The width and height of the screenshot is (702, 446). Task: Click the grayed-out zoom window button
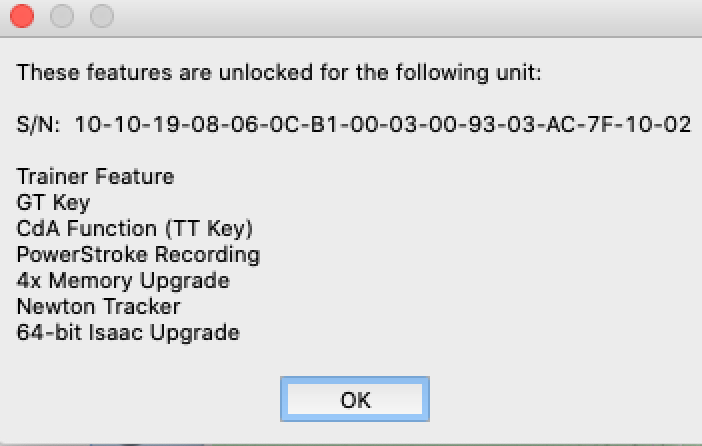point(102,16)
